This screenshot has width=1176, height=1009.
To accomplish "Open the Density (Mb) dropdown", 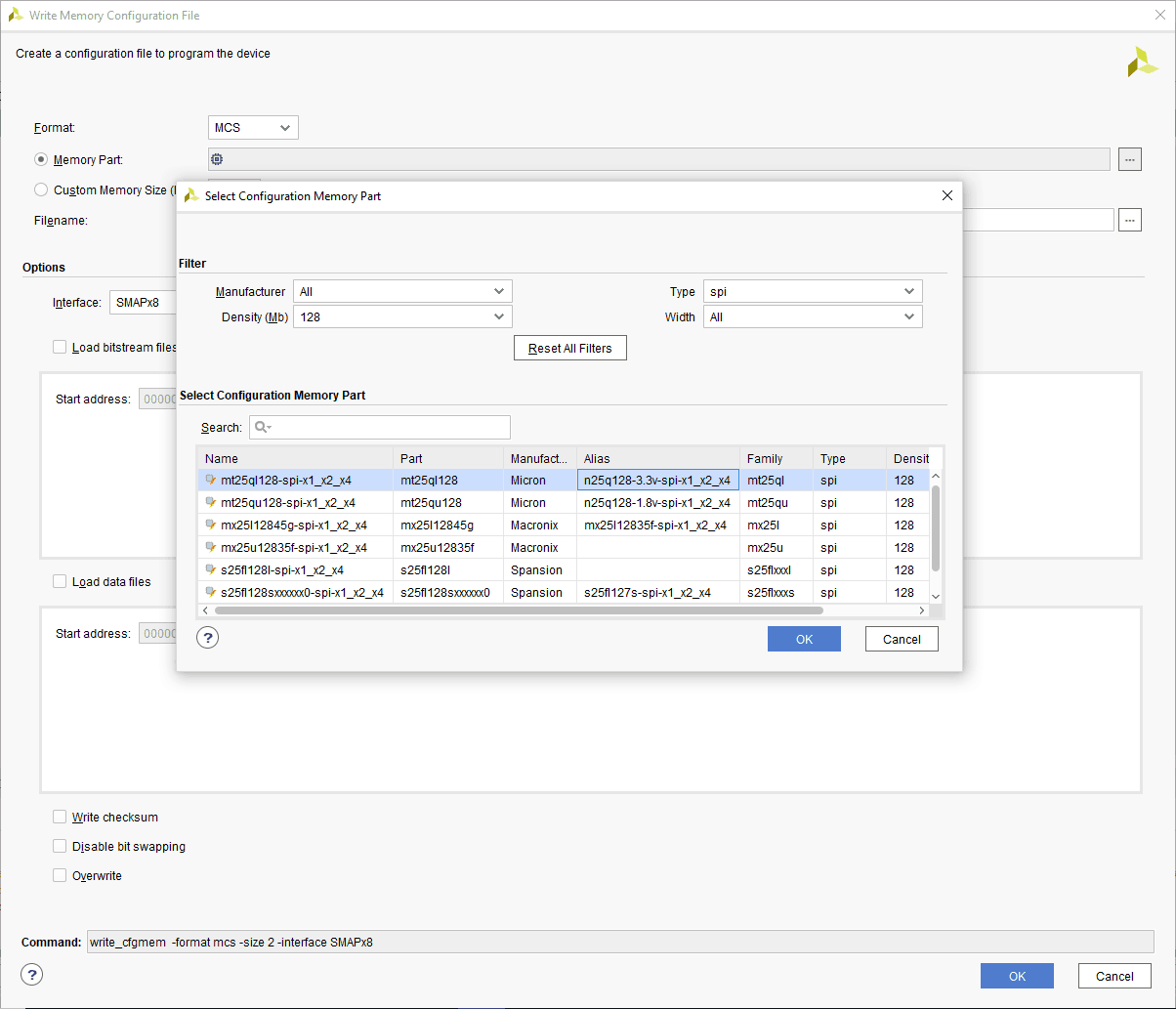I will (x=402, y=316).
